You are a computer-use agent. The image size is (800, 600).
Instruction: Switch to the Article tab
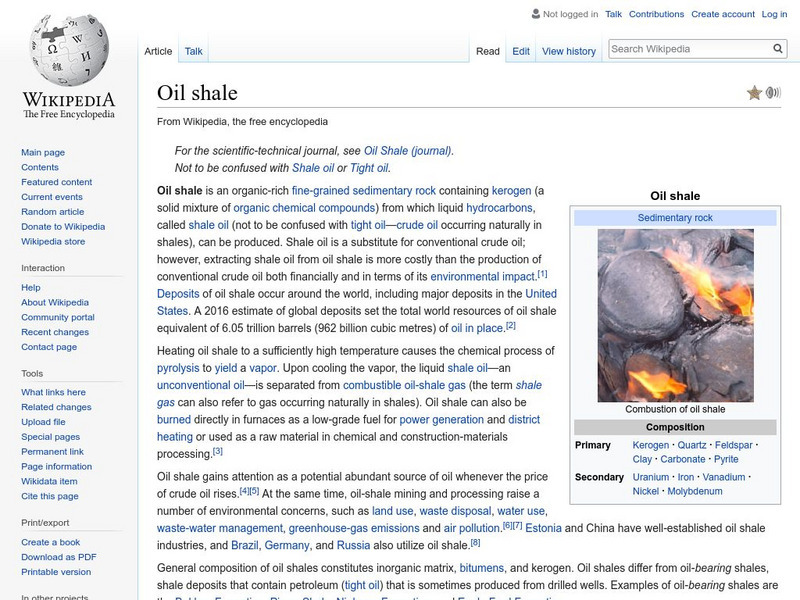click(x=158, y=51)
